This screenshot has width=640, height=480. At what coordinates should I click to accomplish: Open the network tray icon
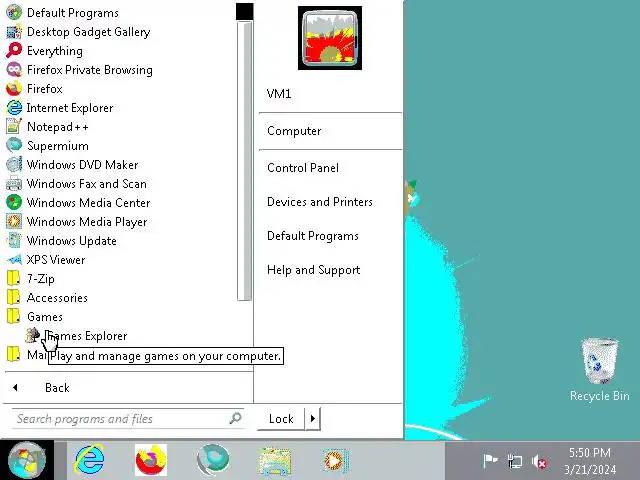pyautogui.click(x=515, y=461)
